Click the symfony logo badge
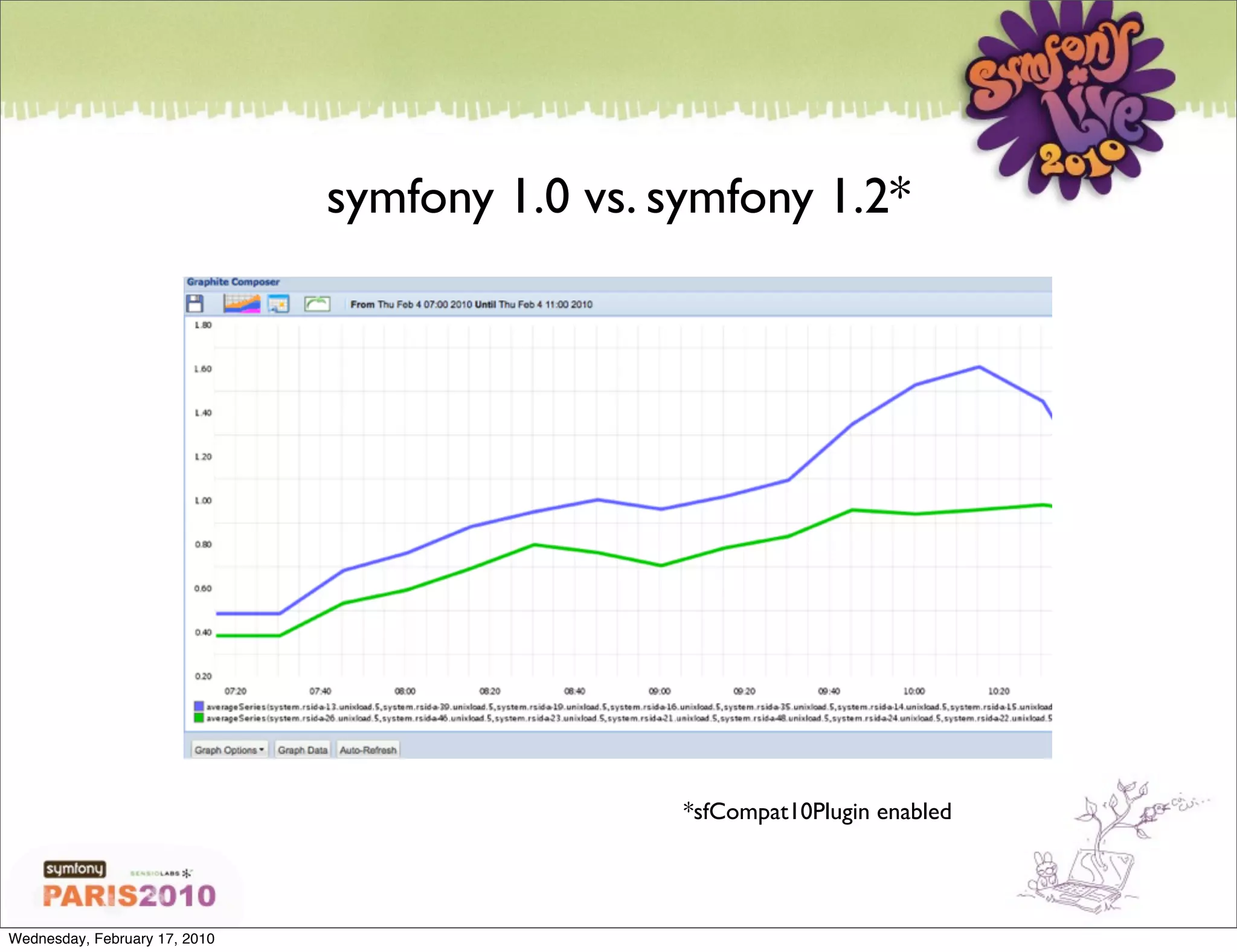 point(74,869)
